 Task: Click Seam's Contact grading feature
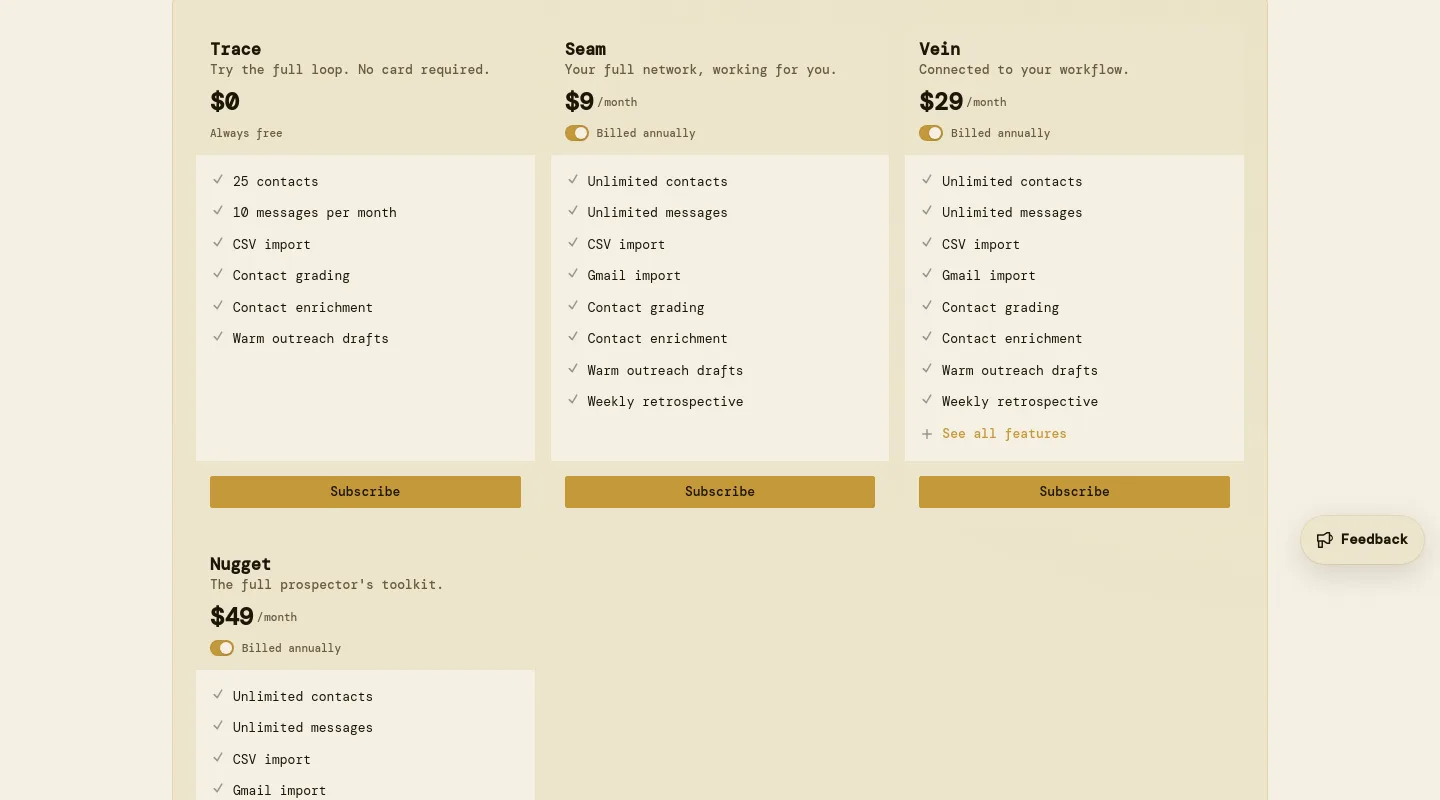click(646, 307)
